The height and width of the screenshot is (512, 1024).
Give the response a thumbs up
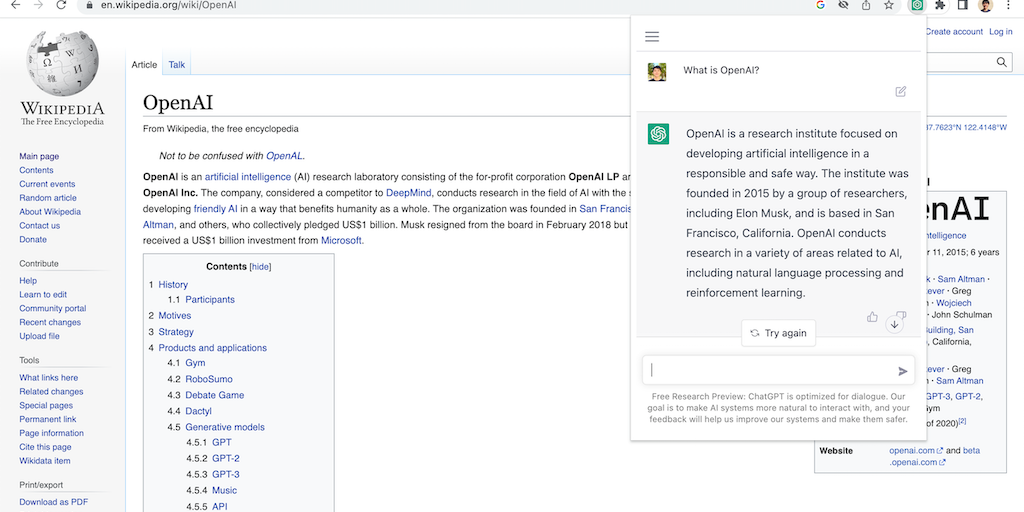tap(872, 317)
